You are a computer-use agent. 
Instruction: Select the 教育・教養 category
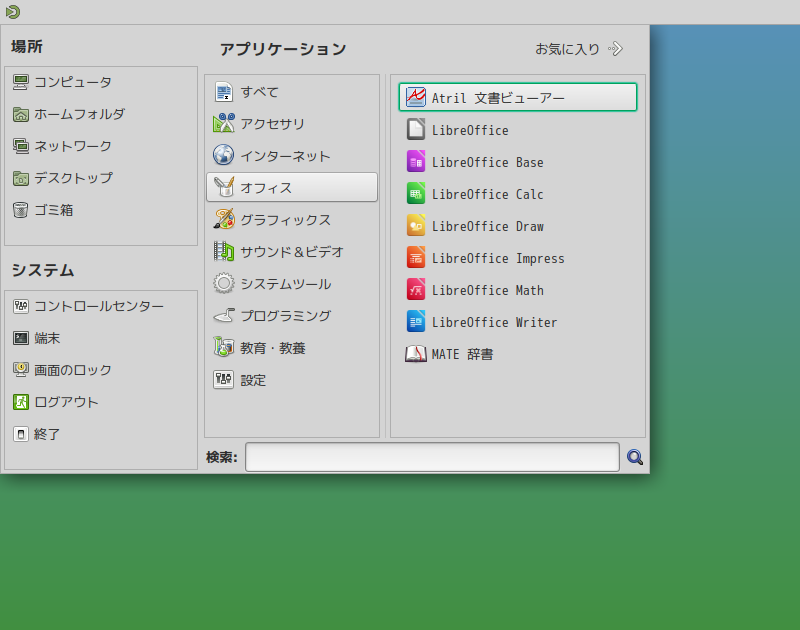[292, 348]
